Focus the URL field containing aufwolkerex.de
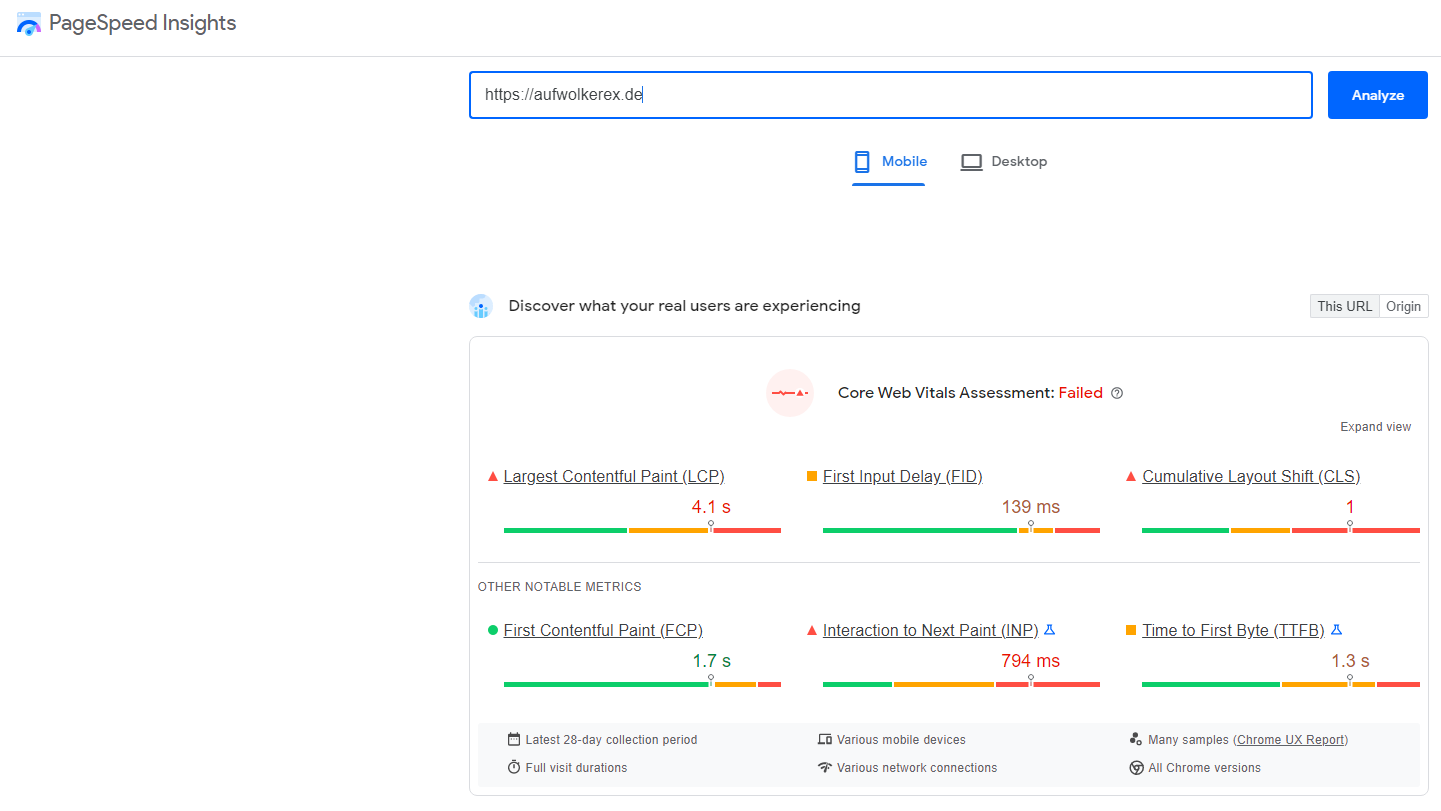Viewport: 1441px width, 811px height. click(890, 95)
